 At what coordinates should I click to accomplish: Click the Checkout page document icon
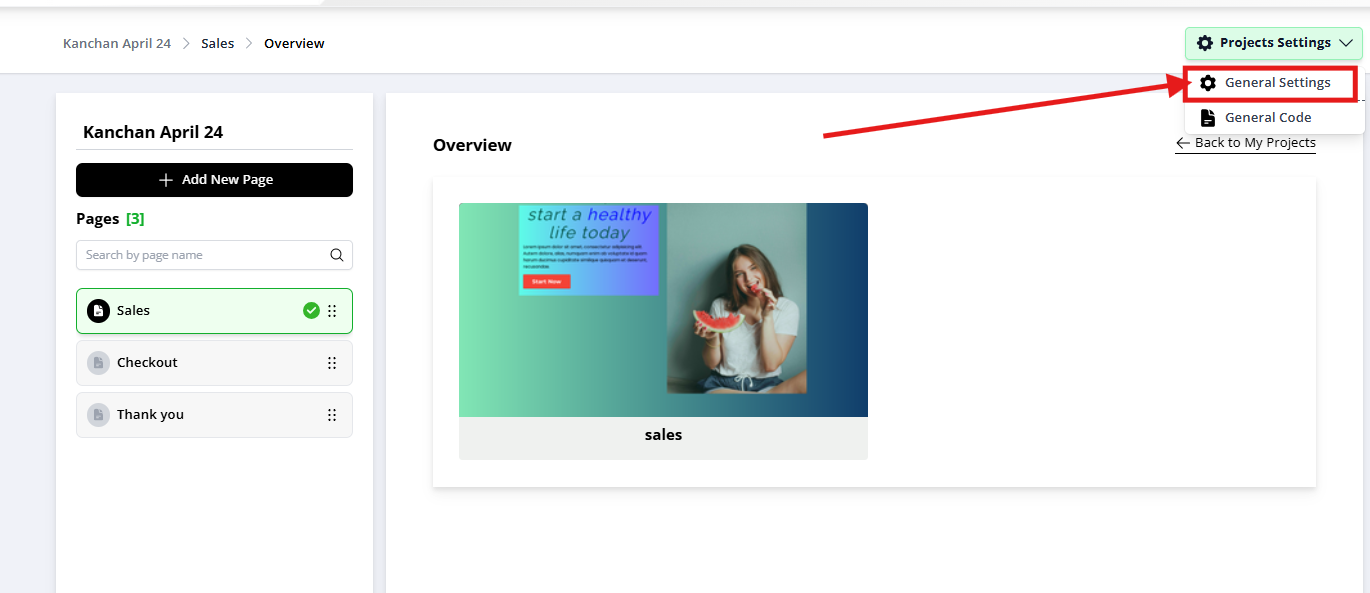tap(98, 363)
